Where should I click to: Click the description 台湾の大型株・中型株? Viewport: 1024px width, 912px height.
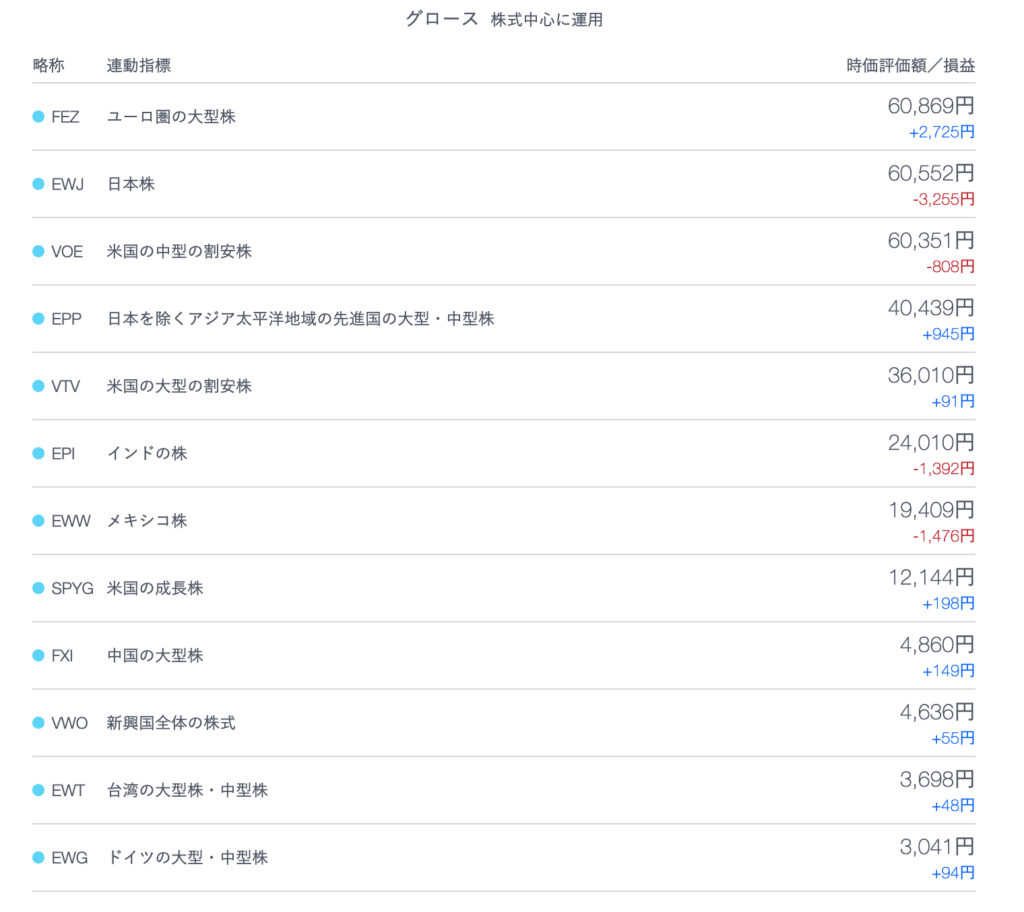click(187, 790)
